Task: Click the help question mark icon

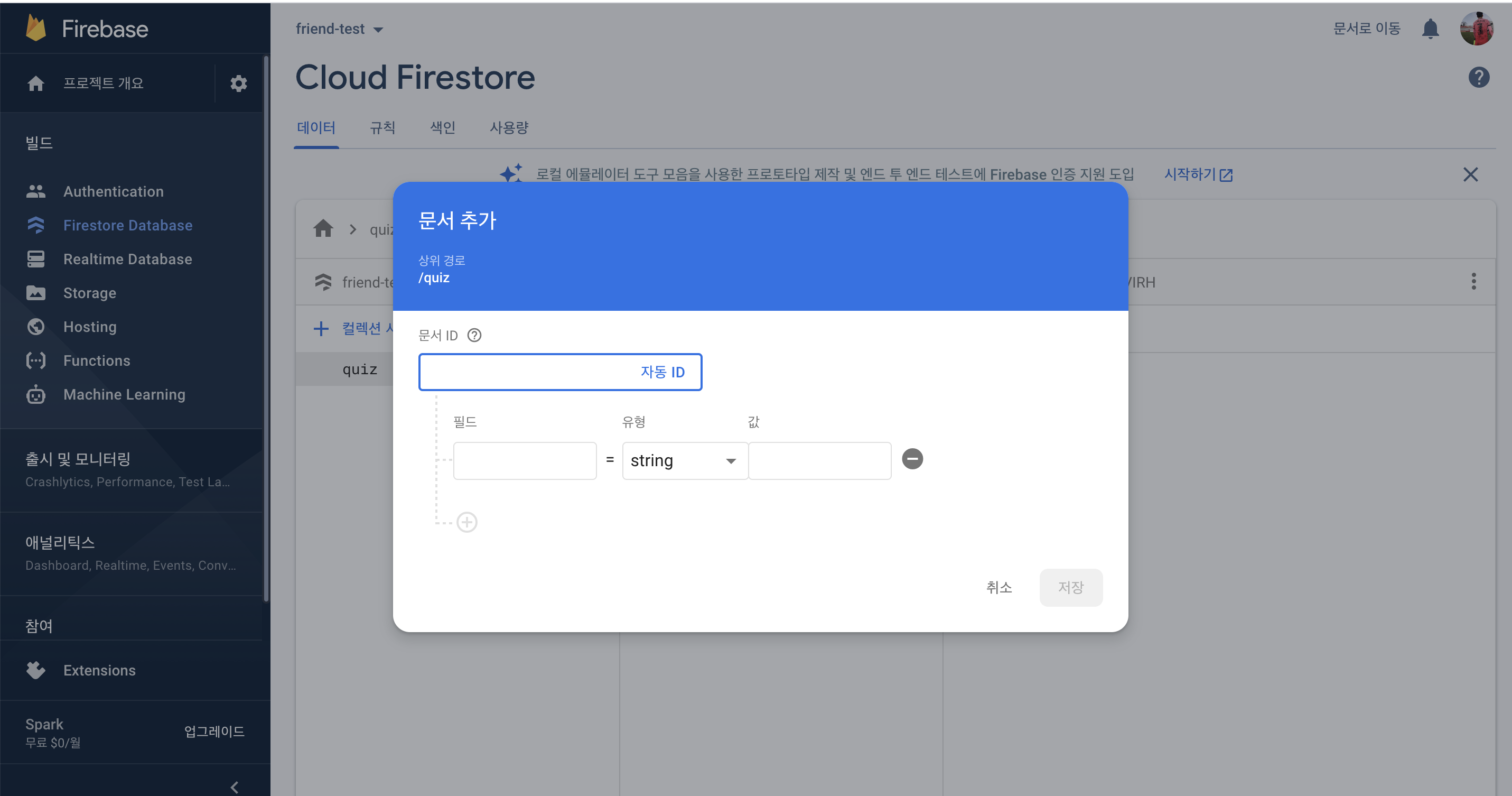Action: click(x=1479, y=78)
